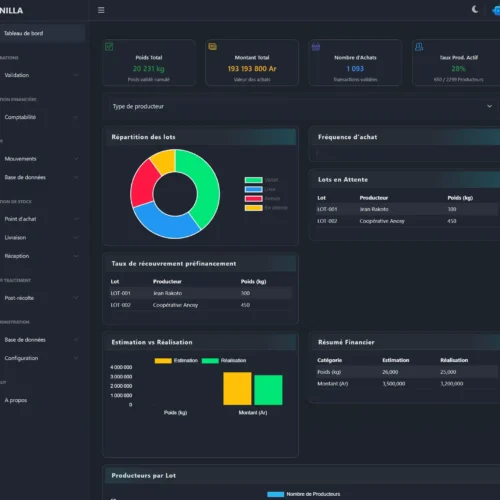
Task: Toggle the blue legend swatch of the donut chart
Action: pos(253,189)
